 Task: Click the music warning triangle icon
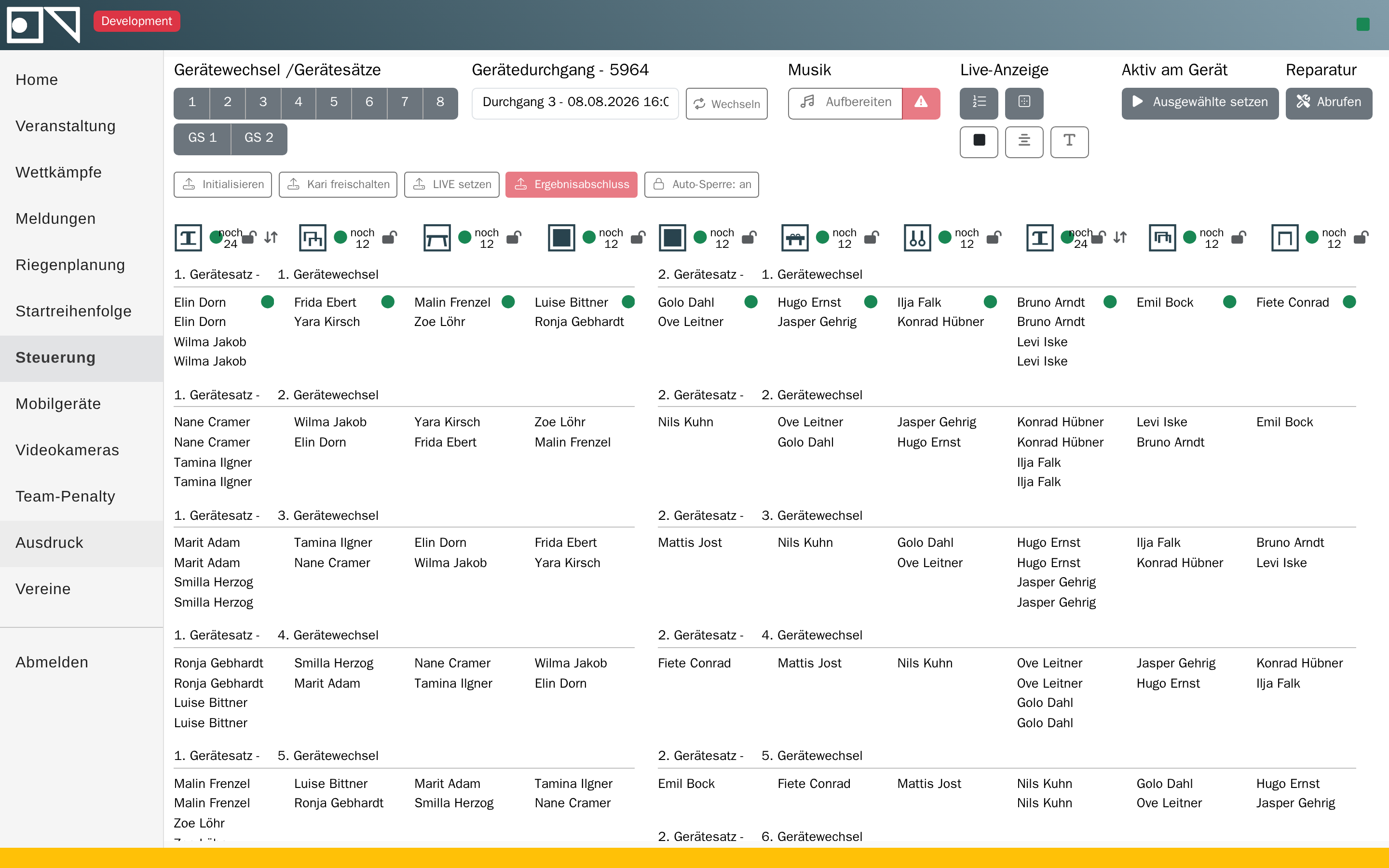pos(921,102)
